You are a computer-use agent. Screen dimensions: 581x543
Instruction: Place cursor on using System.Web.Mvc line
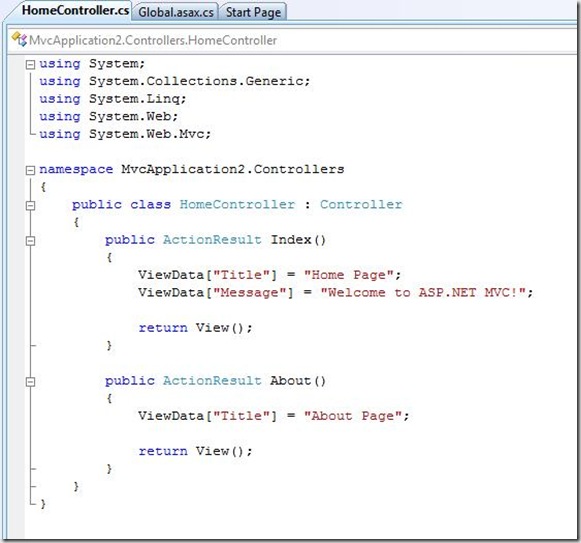click(125, 134)
